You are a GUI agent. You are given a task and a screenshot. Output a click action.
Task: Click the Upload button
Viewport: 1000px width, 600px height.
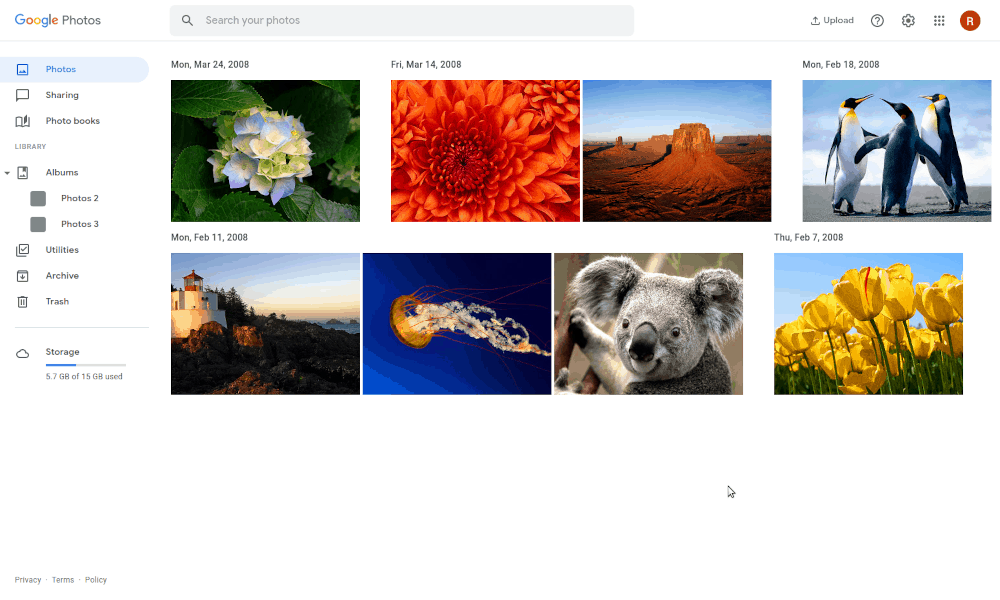tap(832, 20)
